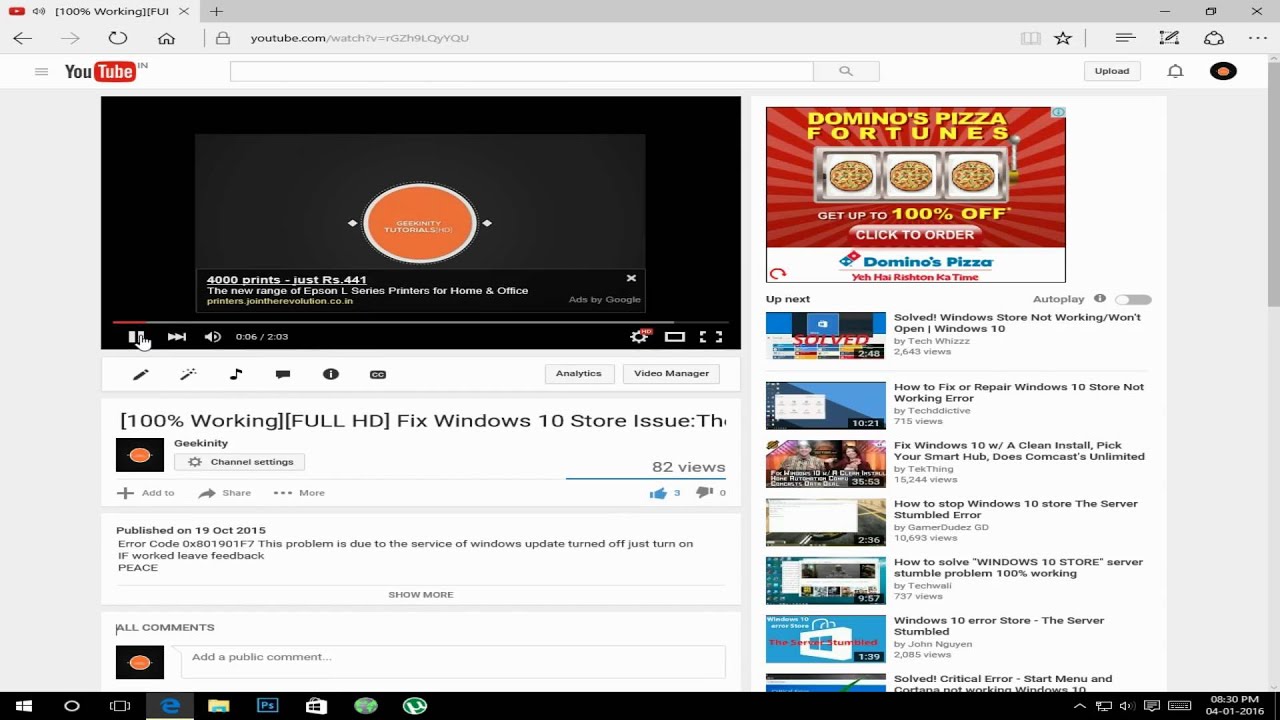The width and height of the screenshot is (1280, 720).
Task: Add page to favorites star
Action: point(1063,38)
